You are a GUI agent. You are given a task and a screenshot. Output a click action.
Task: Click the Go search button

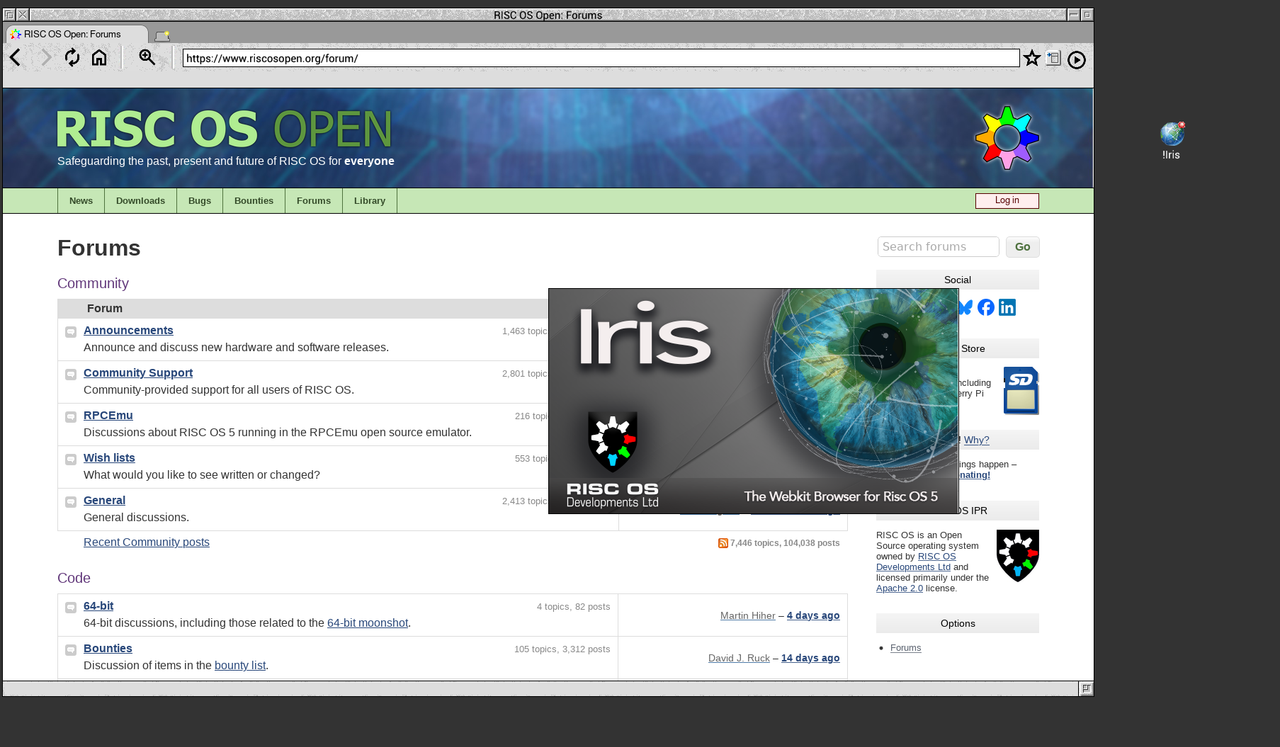1023,247
